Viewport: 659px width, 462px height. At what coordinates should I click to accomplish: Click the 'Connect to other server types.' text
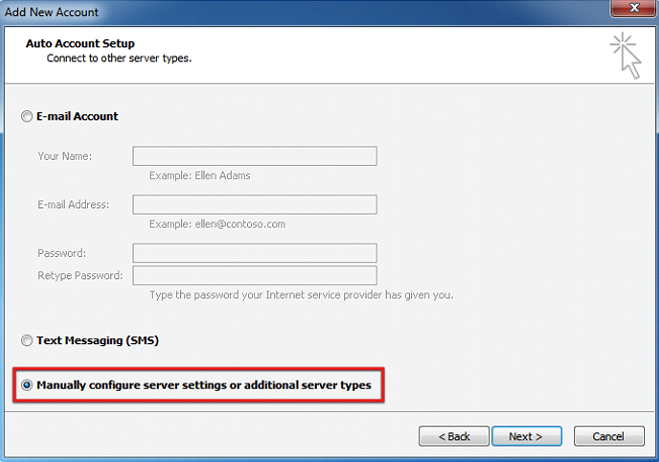click(119, 58)
